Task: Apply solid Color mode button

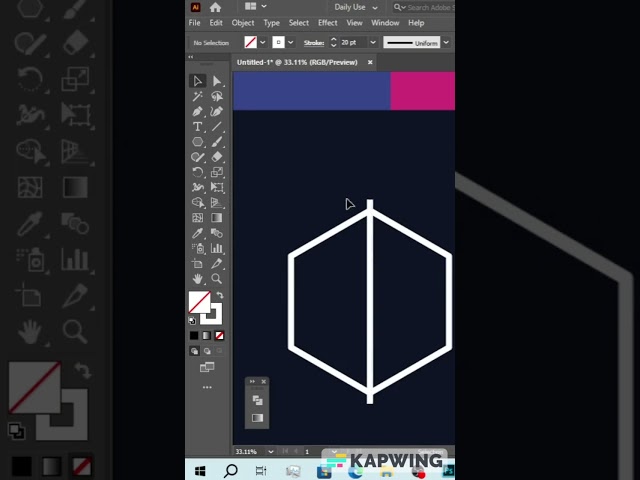Action: [x=194, y=336]
